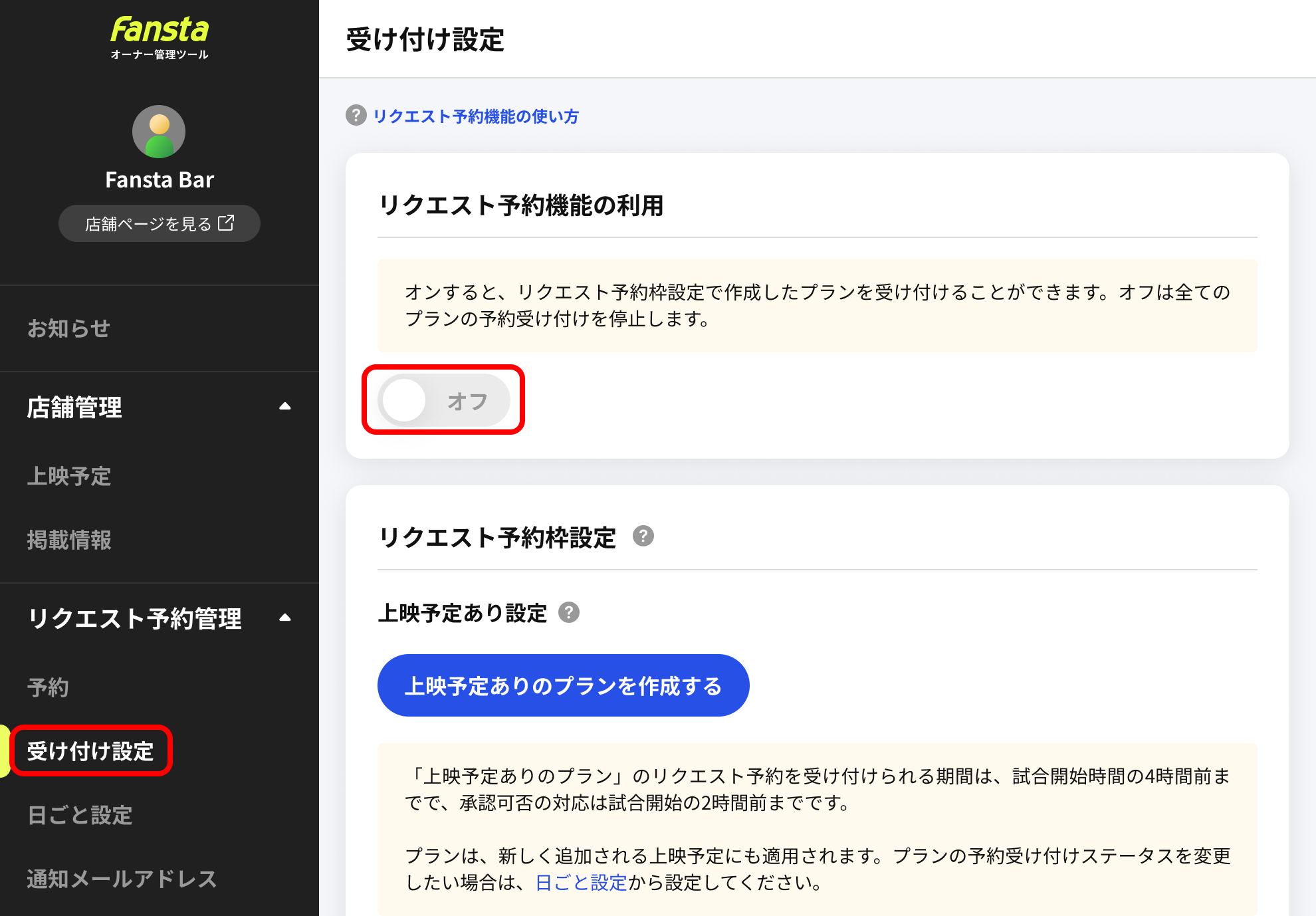Open お知らせ in the sidebar

[x=68, y=328]
